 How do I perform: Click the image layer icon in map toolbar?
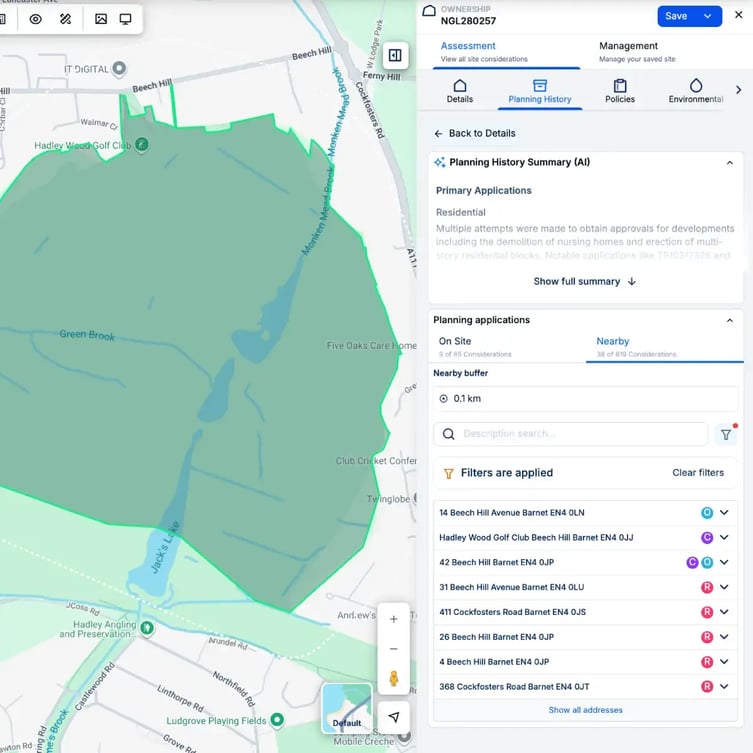click(x=101, y=19)
